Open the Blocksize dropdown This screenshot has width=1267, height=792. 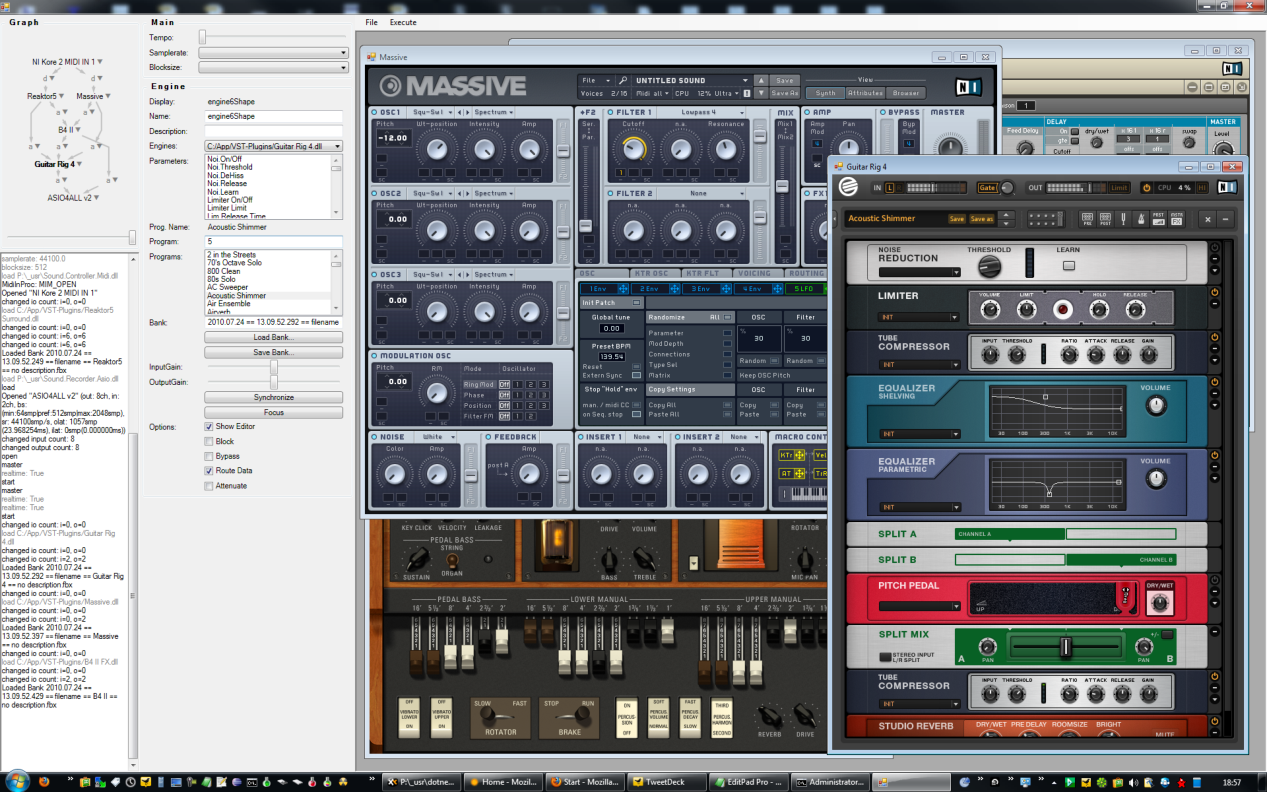pyautogui.click(x=273, y=68)
